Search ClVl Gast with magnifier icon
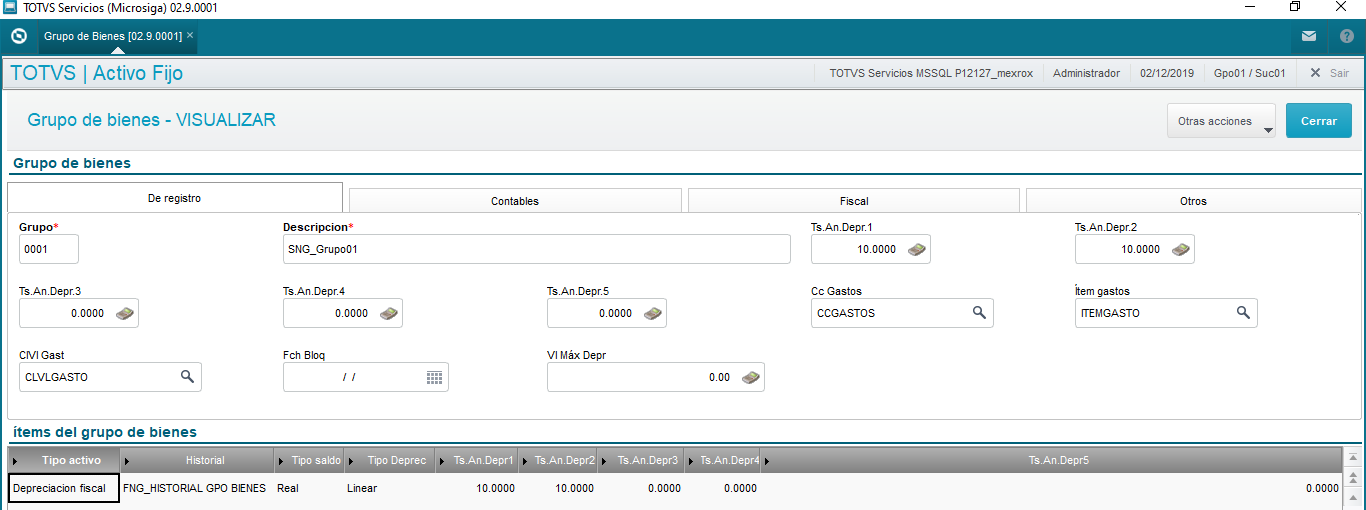1366x510 pixels. tap(187, 377)
